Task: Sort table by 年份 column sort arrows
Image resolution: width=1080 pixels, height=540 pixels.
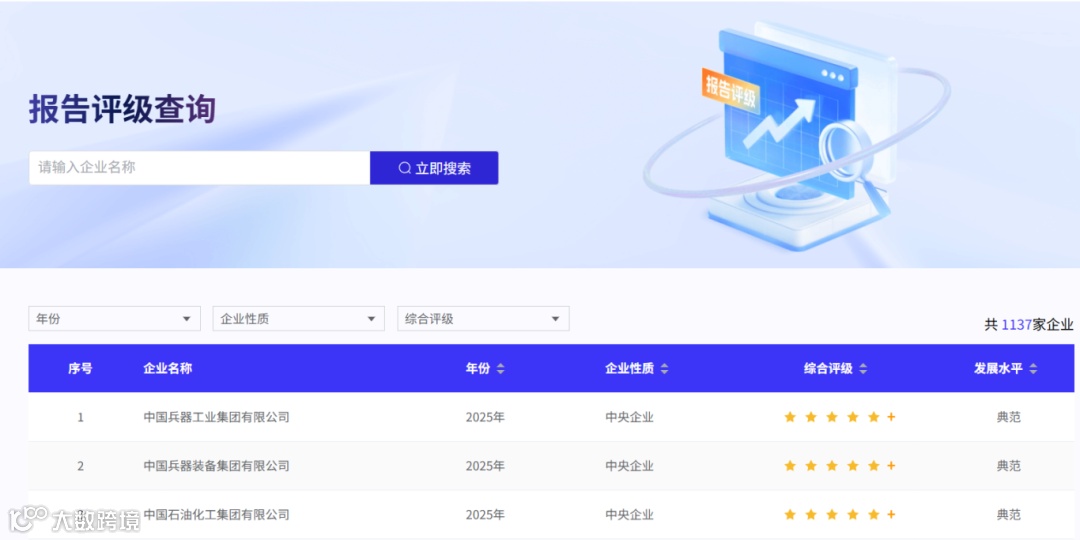Action: click(501, 369)
